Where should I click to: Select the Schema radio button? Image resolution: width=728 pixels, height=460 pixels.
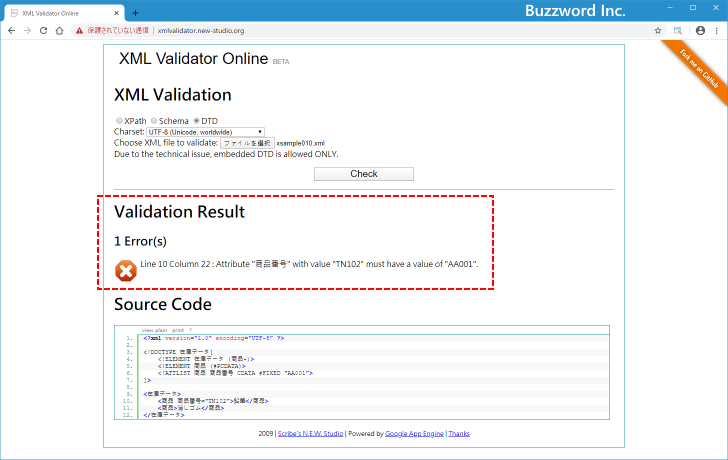click(x=154, y=121)
